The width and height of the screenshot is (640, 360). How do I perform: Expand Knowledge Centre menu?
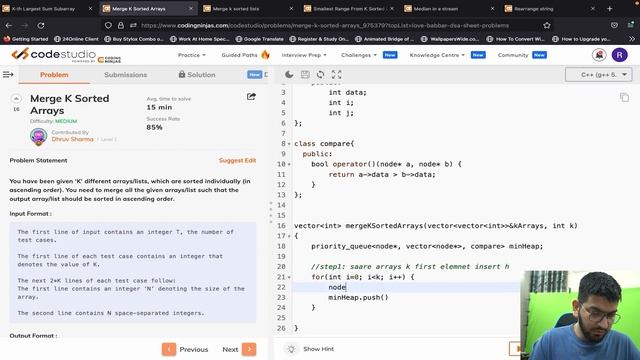pos(437,55)
